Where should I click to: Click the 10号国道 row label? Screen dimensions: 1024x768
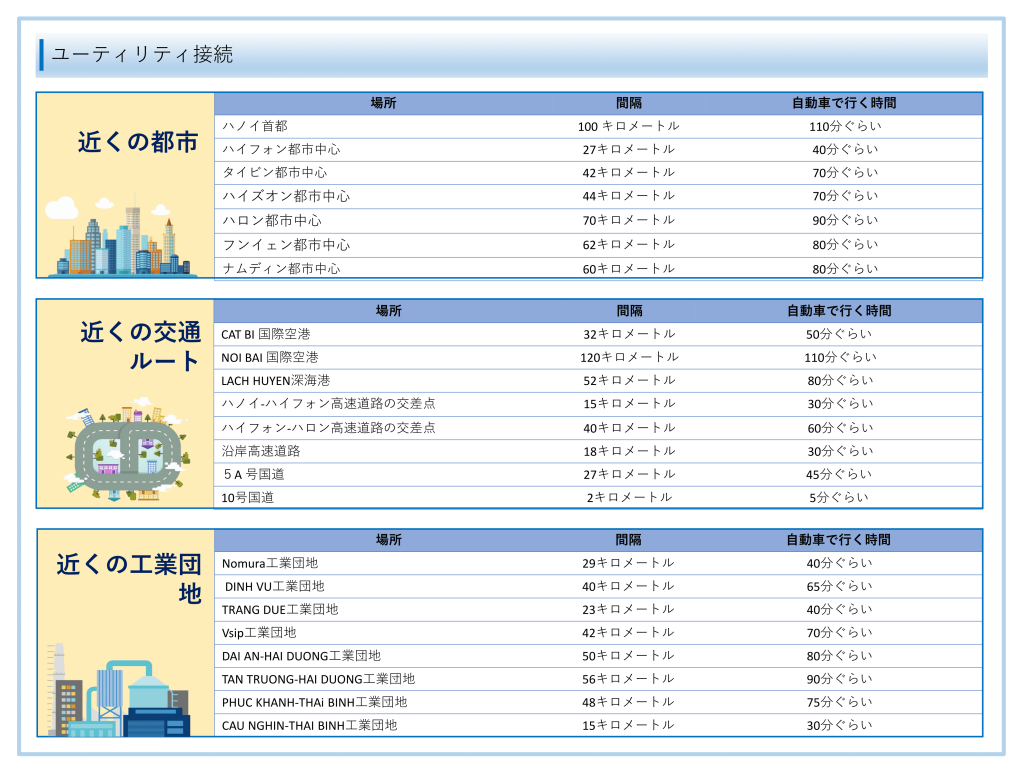click(x=247, y=497)
